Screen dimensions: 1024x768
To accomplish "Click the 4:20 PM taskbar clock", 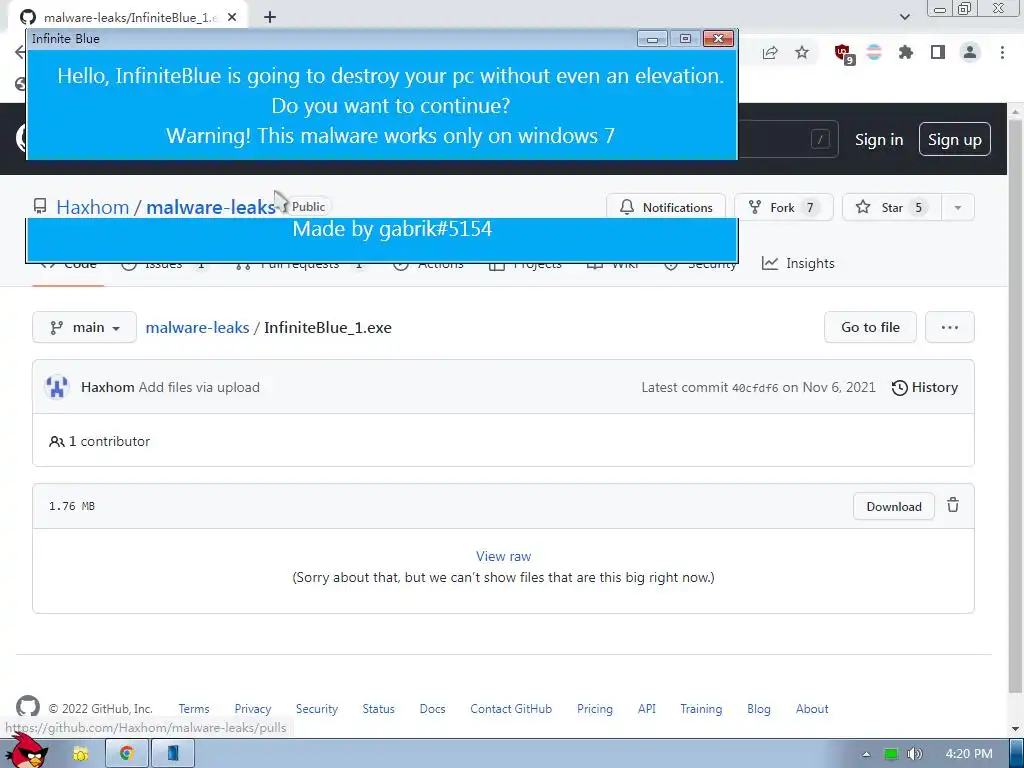I will 968,754.
